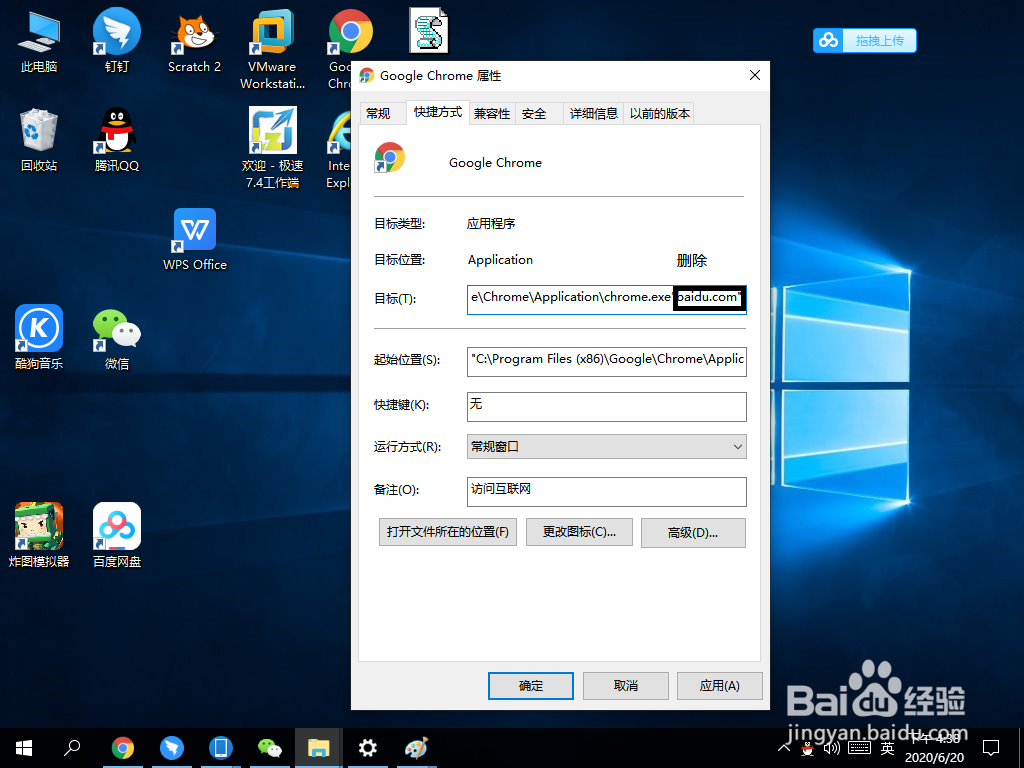Switch to the 详细信息 tab

coord(594,114)
